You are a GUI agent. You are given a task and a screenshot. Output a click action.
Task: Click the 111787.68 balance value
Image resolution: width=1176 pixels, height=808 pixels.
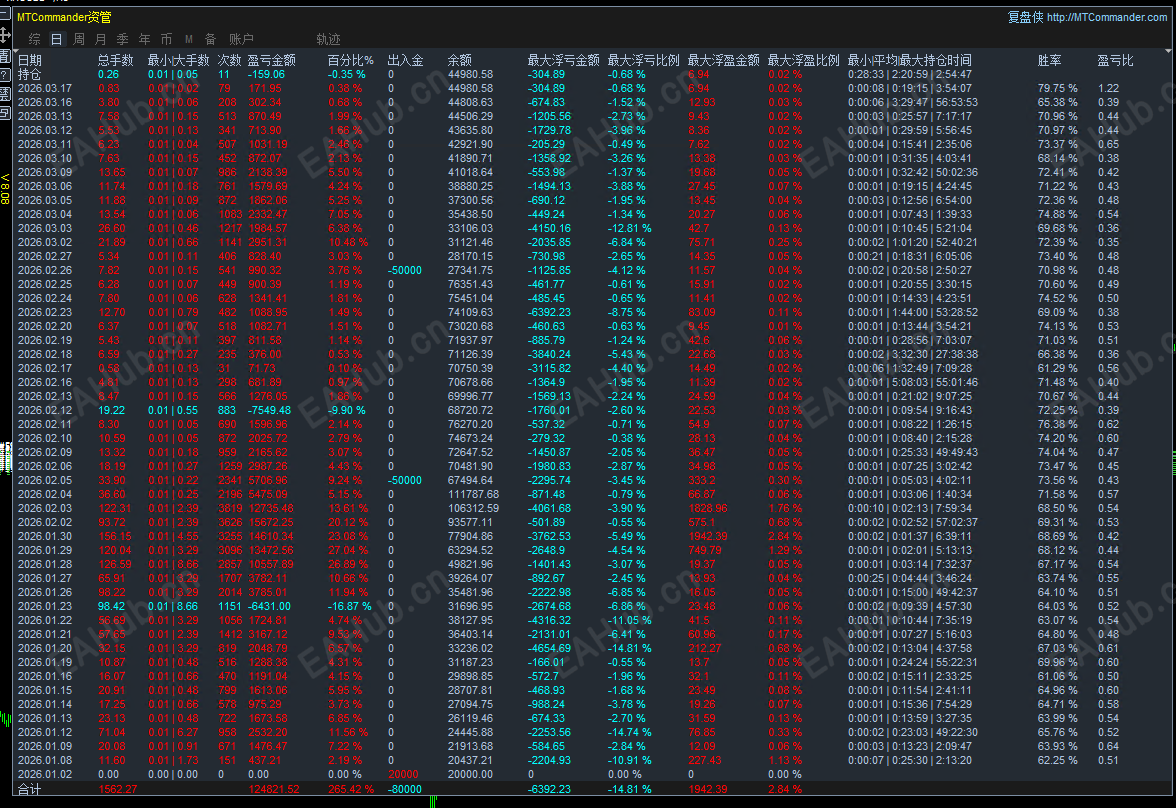point(473,494)
